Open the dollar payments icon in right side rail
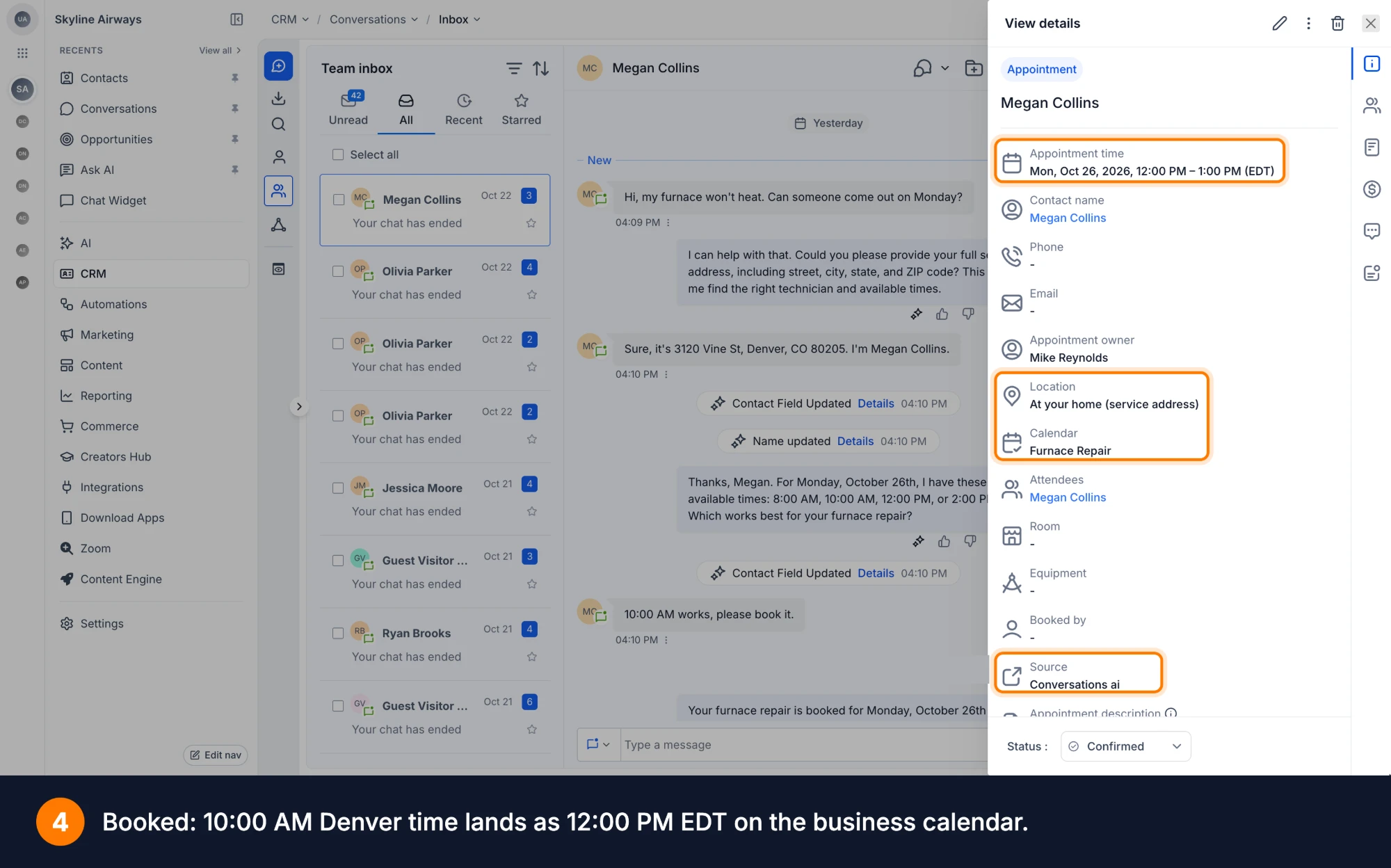The height and width of the screenshot is (868, 1391). tap(1372, 189)
